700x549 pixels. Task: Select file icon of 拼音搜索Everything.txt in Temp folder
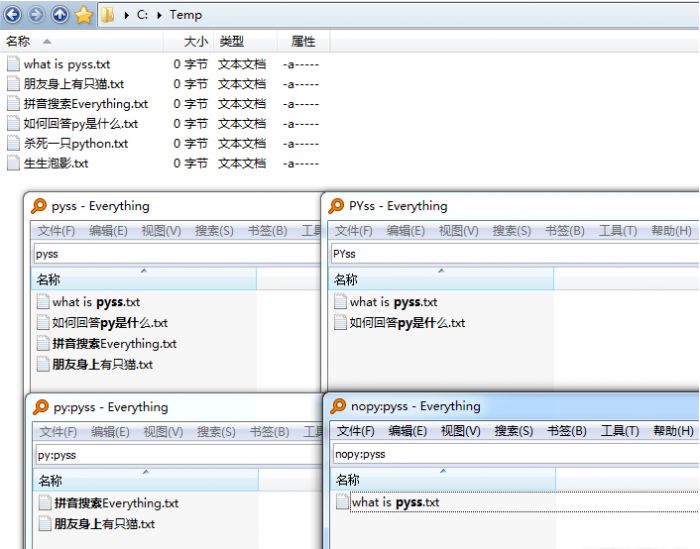[x=13, y=104]
